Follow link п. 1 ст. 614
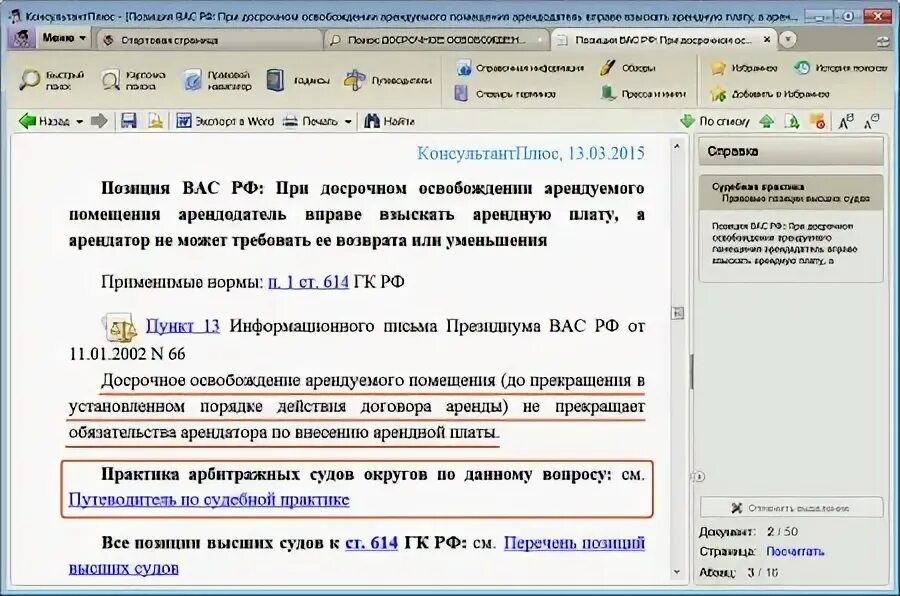Viewport: 900px width, 596px height. (x=308, y=282)
